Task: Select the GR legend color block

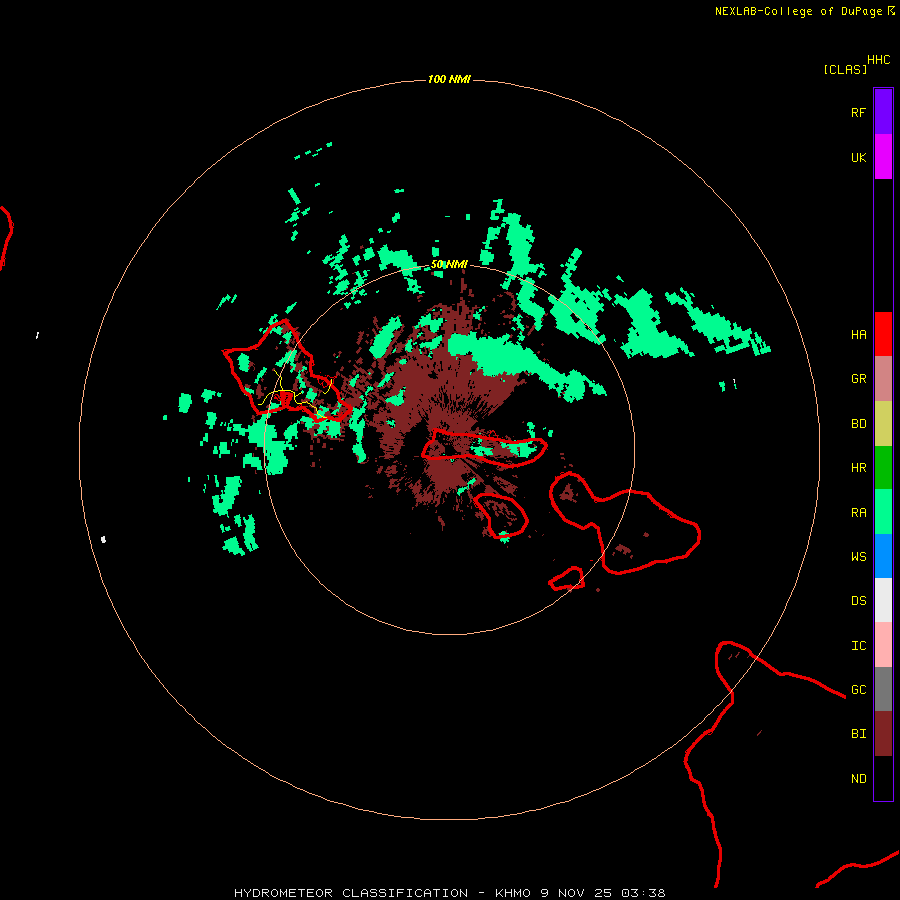Action: pos(883,379)
